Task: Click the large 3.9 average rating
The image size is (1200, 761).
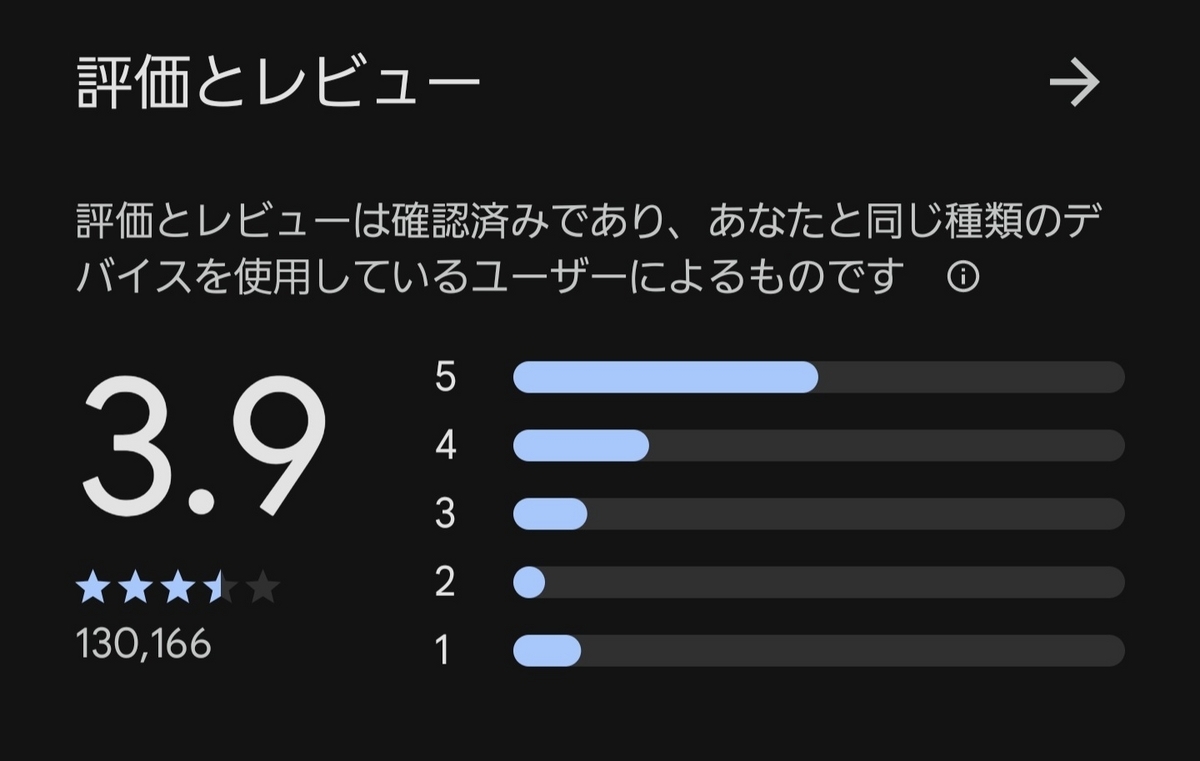Action: coord(204,447)
